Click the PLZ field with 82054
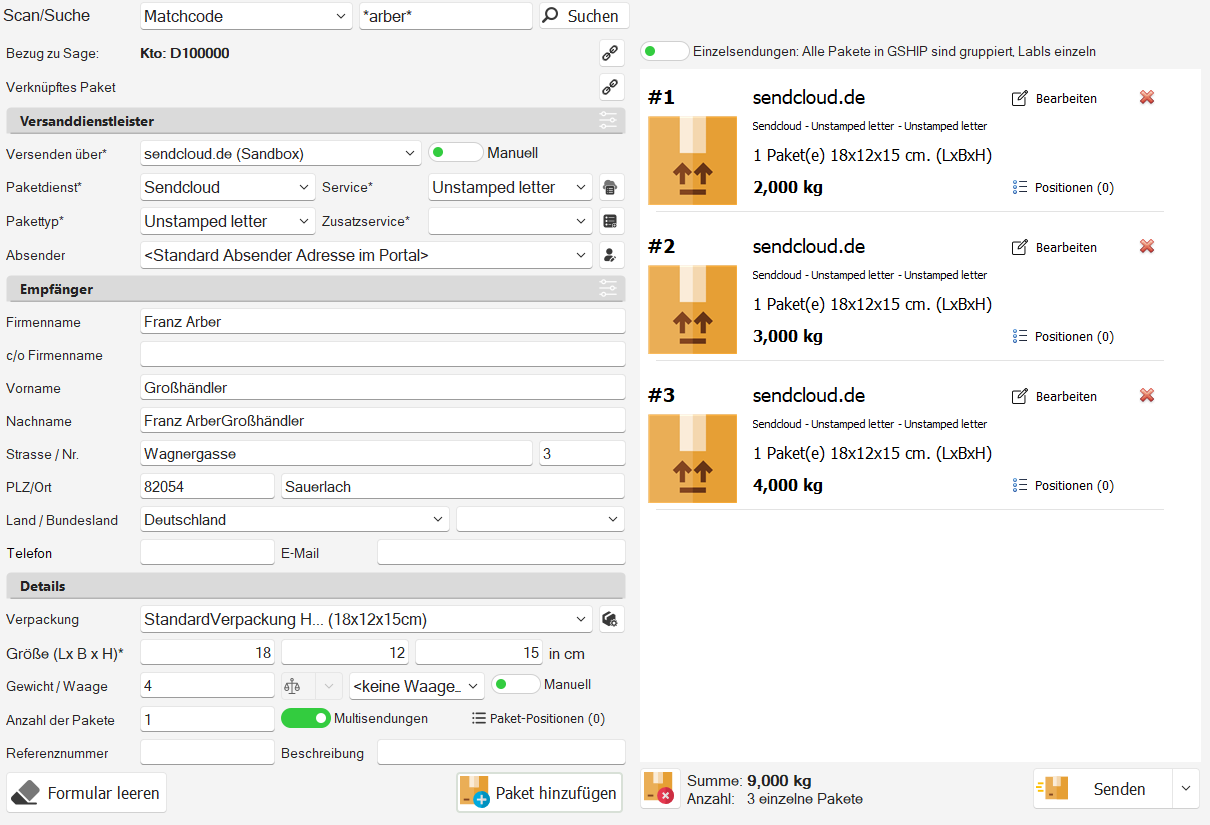Screen dimensions: 1210x825 point(207,487)
